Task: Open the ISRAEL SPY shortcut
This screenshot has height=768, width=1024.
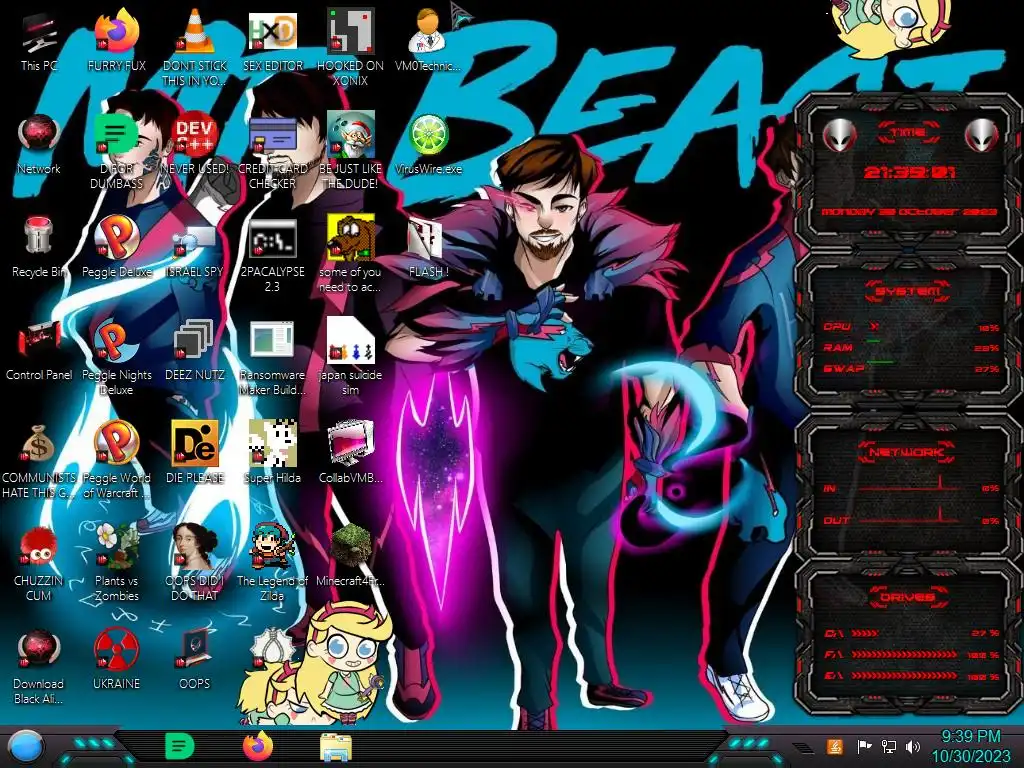Action: click(195, 239)
